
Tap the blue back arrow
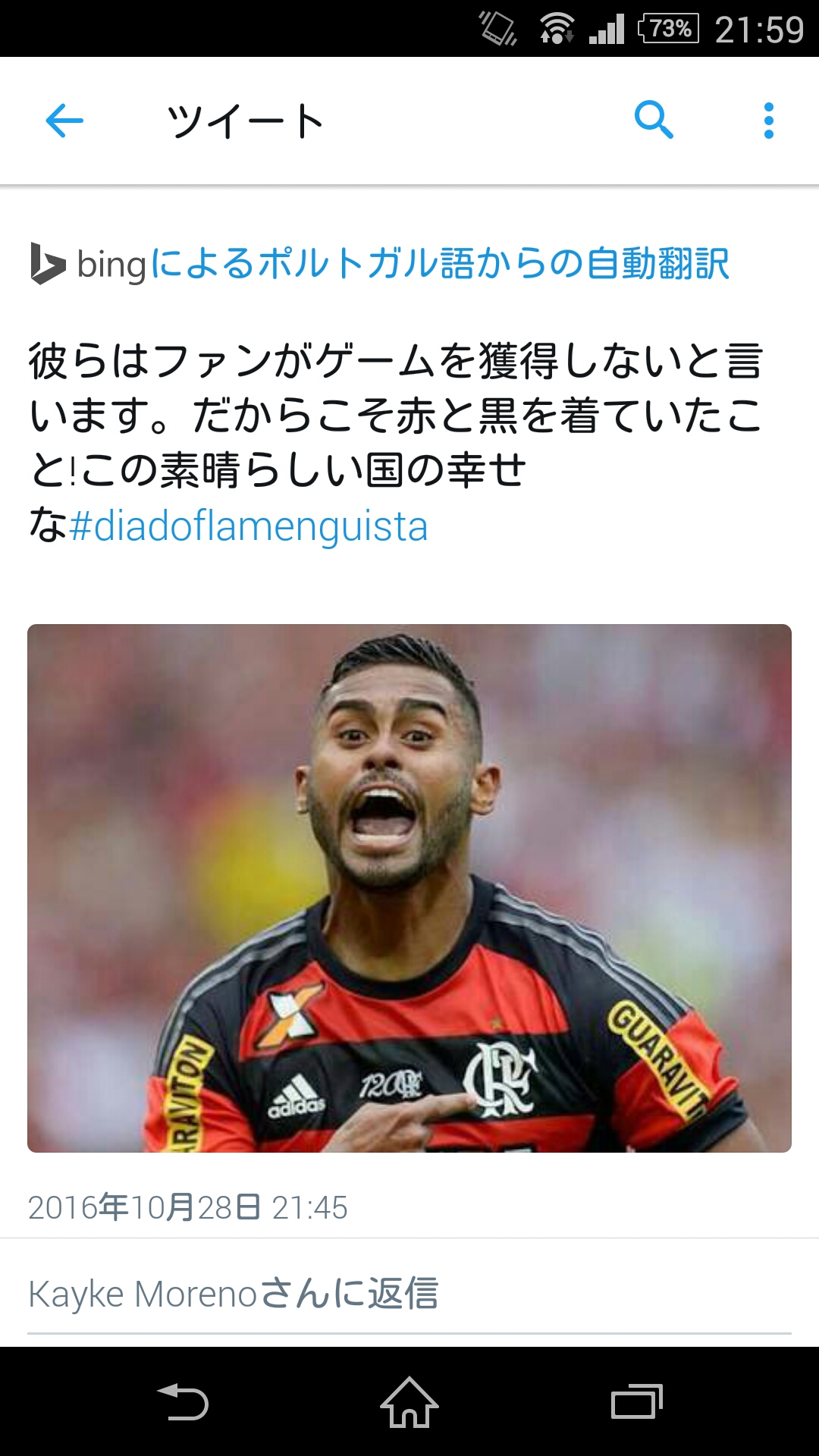pyautogui.click(x=64, y=121)
